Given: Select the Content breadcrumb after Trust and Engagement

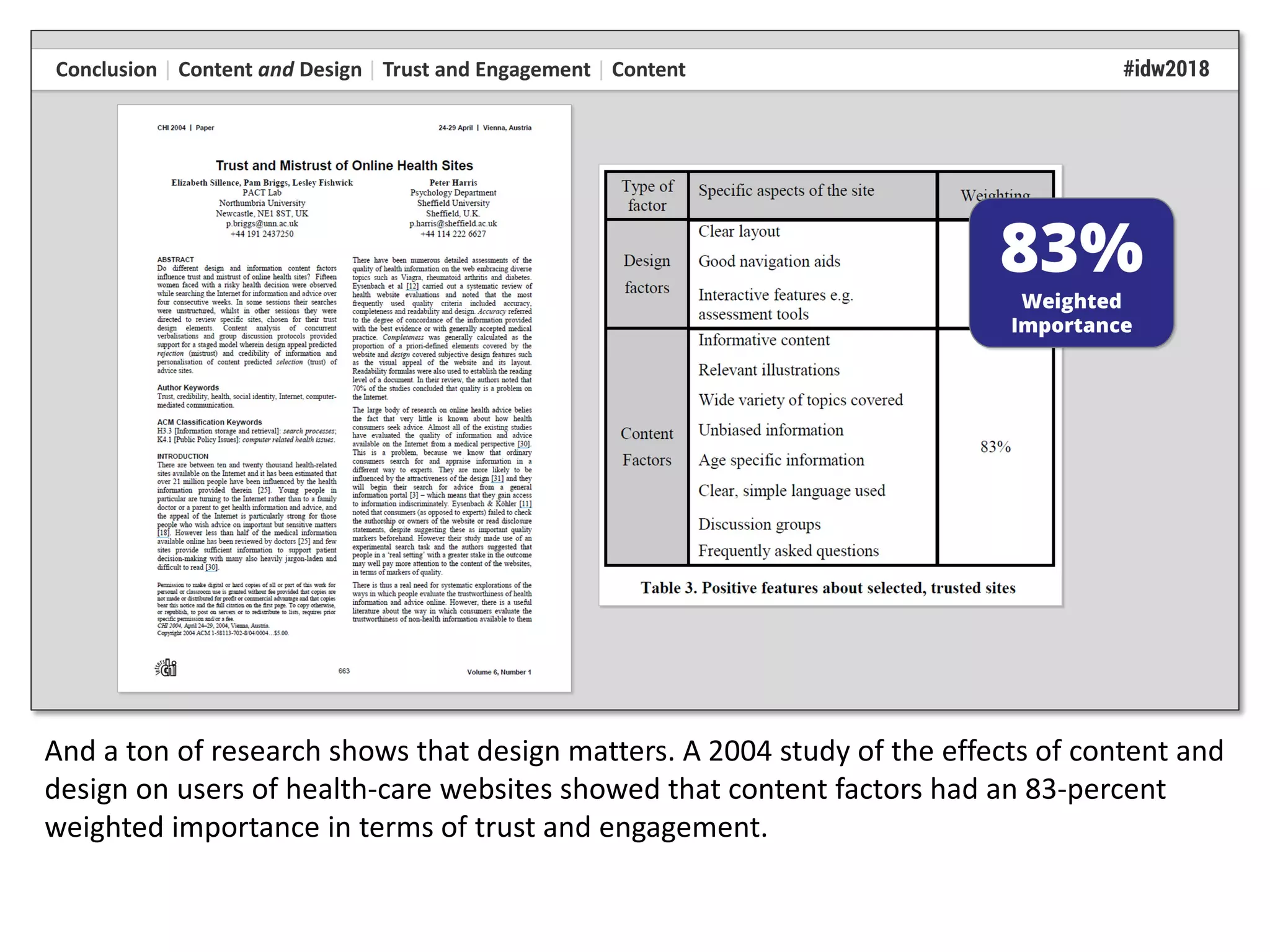Looking at the screenshot, I should [x=648, y=69].
